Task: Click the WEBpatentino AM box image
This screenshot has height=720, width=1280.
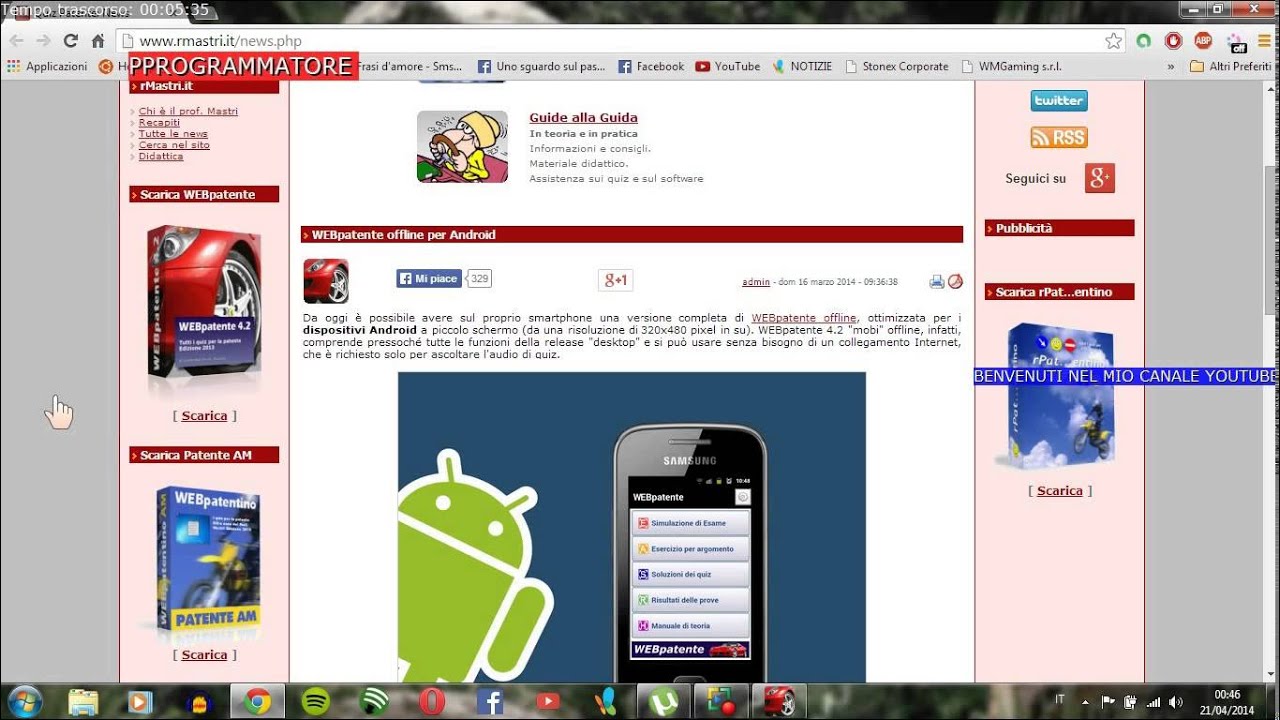Action: (x=208, y=563)
